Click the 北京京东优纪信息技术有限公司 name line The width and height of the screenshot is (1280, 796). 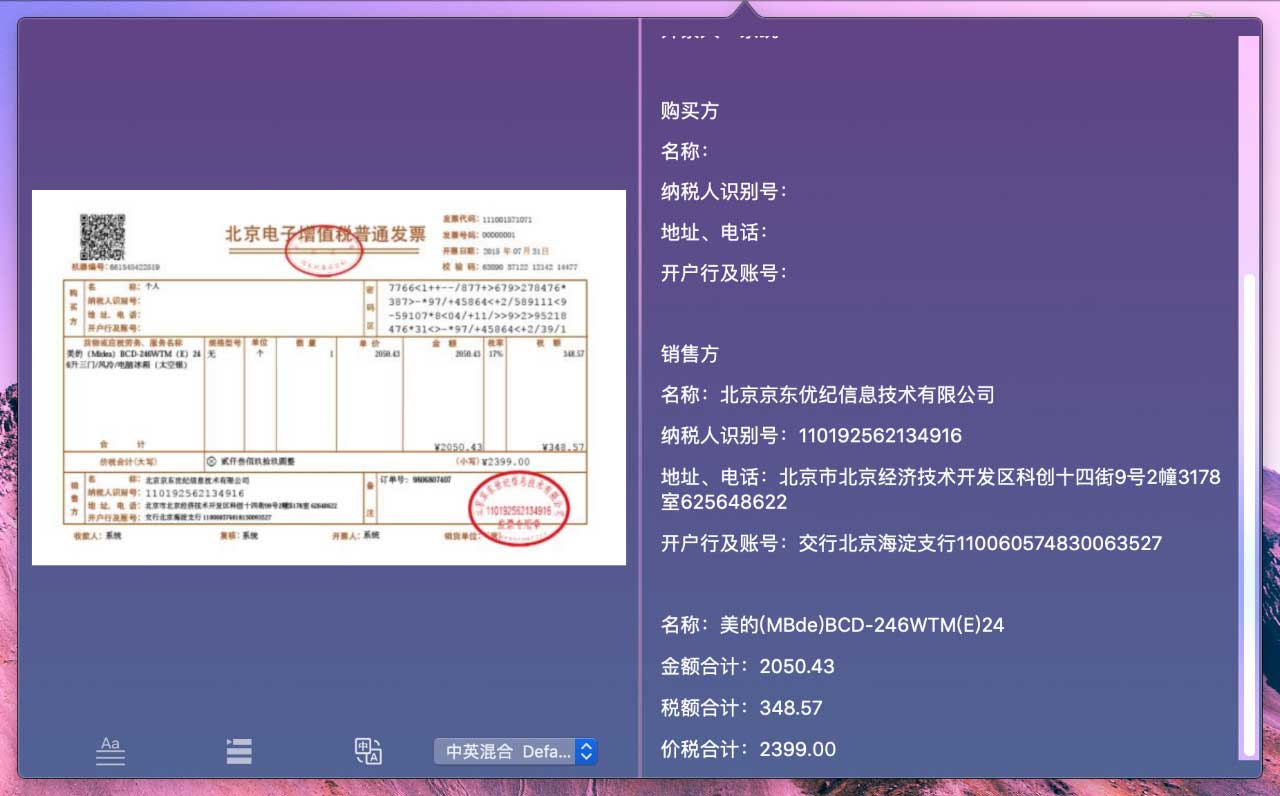[x=828, y=395]
